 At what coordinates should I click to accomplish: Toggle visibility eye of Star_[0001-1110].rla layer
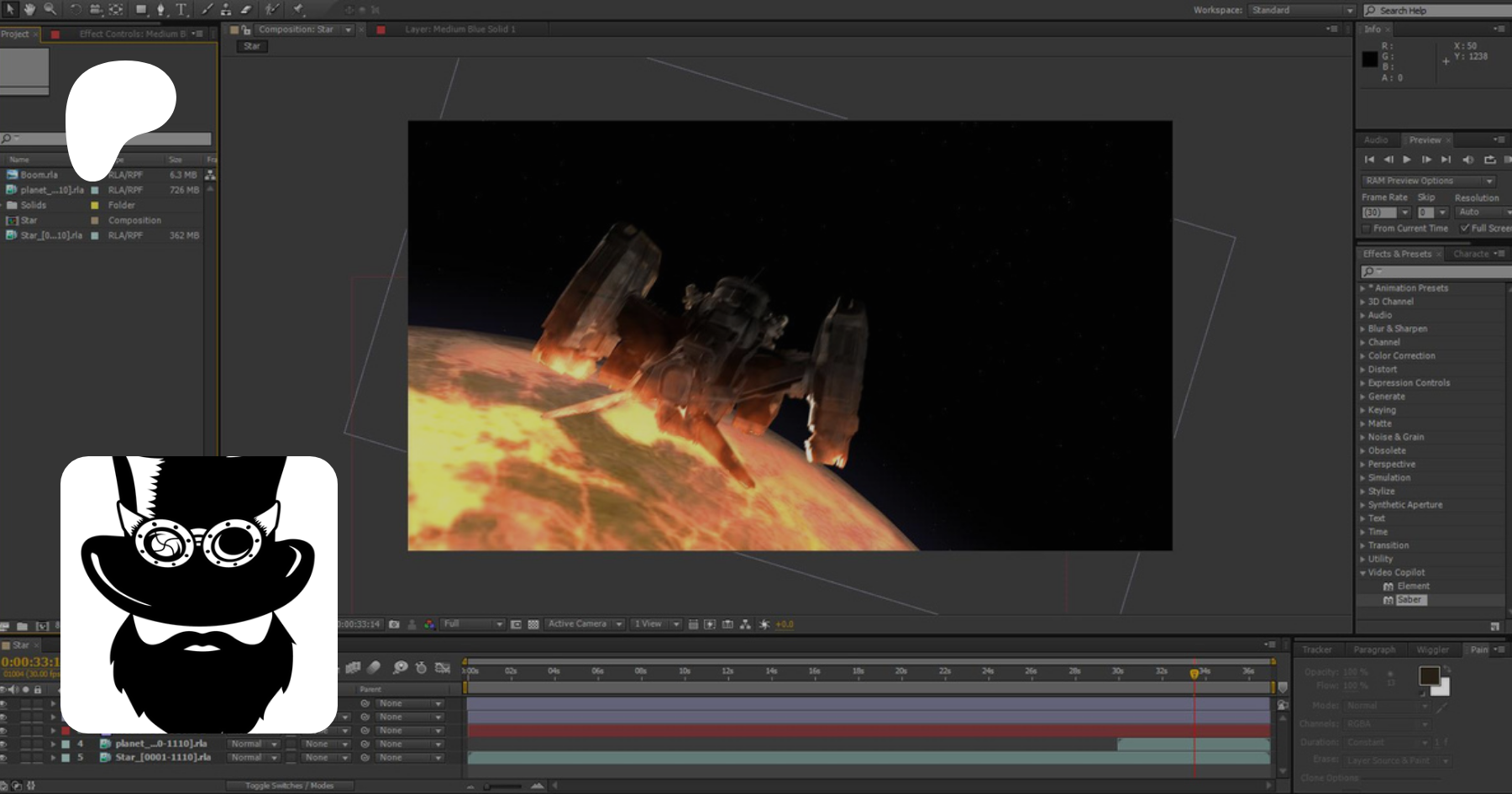click(x=4, y=757)
